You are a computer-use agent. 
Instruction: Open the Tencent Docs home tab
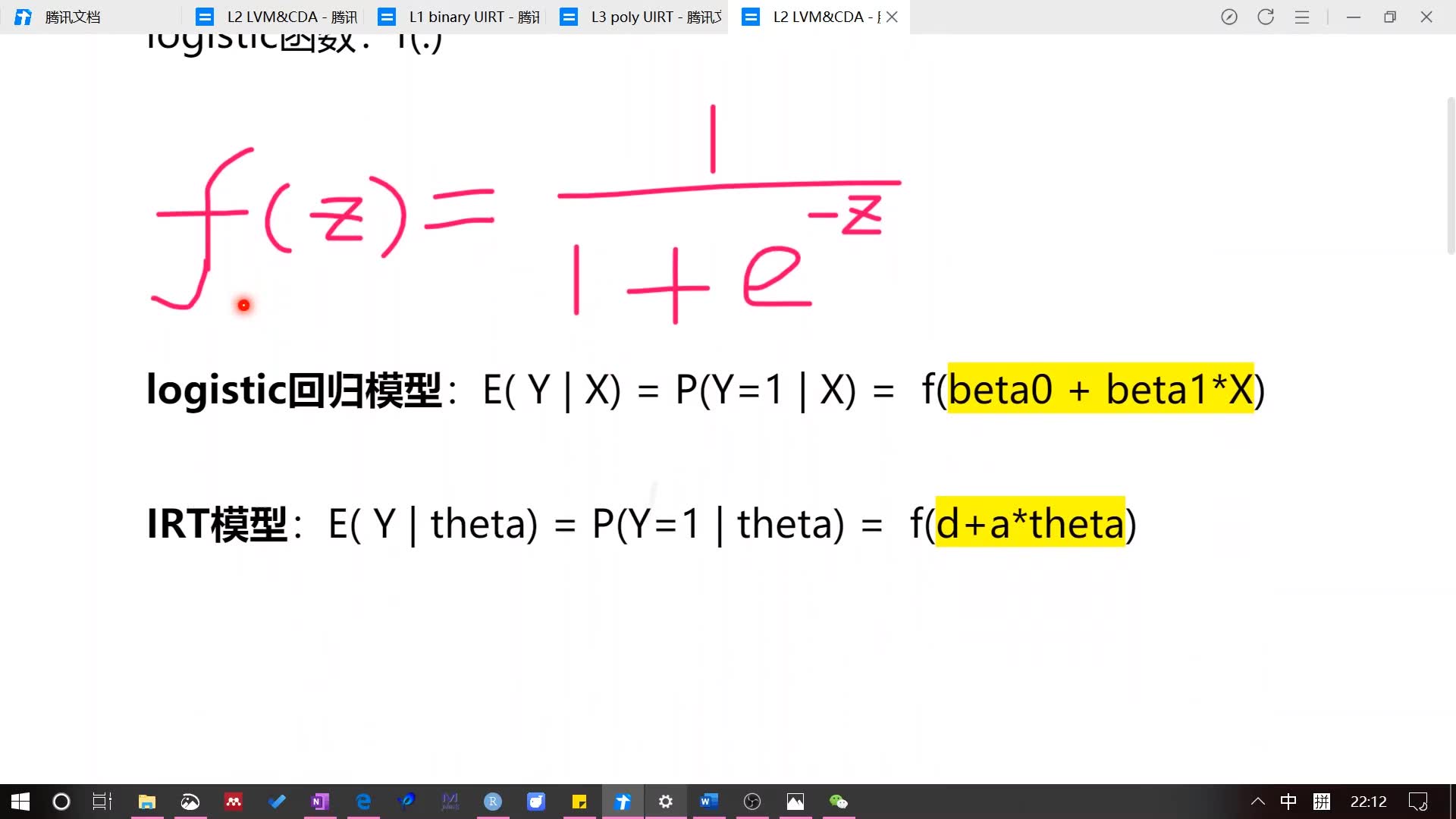58,17
